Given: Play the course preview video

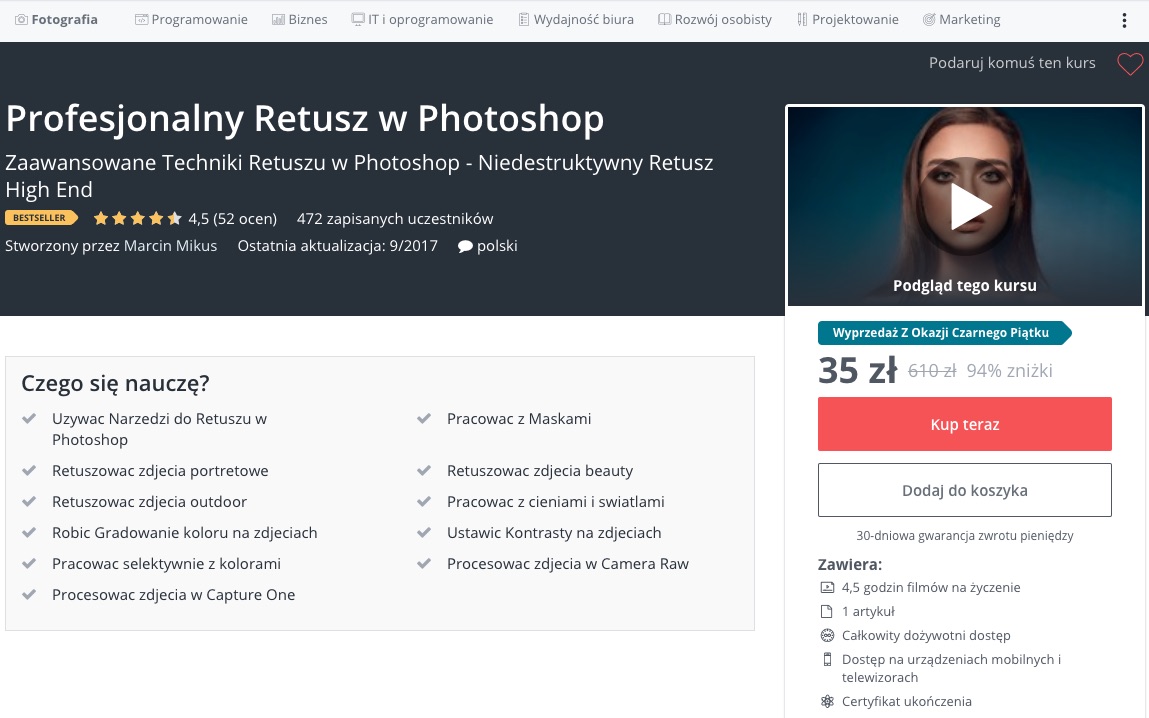Looking at the screenshot, I should pyautogui.click(x=970, y=207).
